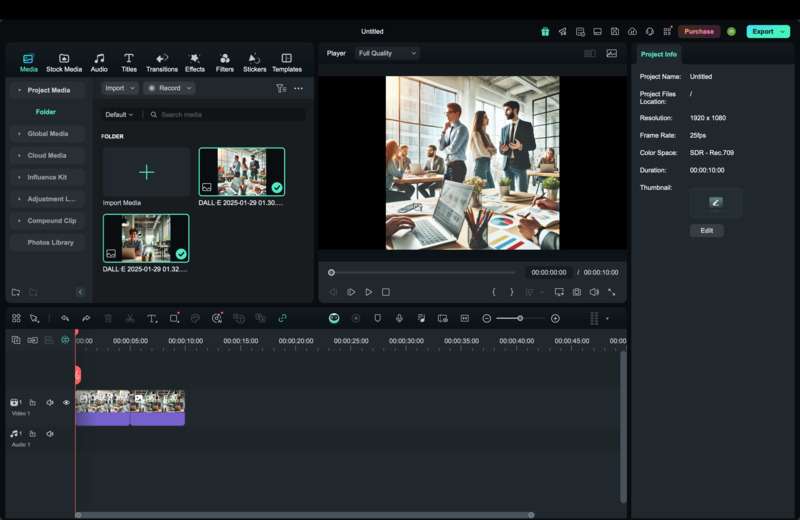This screenshot has width=800, height=520.
Task: Open the Full Quality dropdown
Action: click(x=387, y=53)
